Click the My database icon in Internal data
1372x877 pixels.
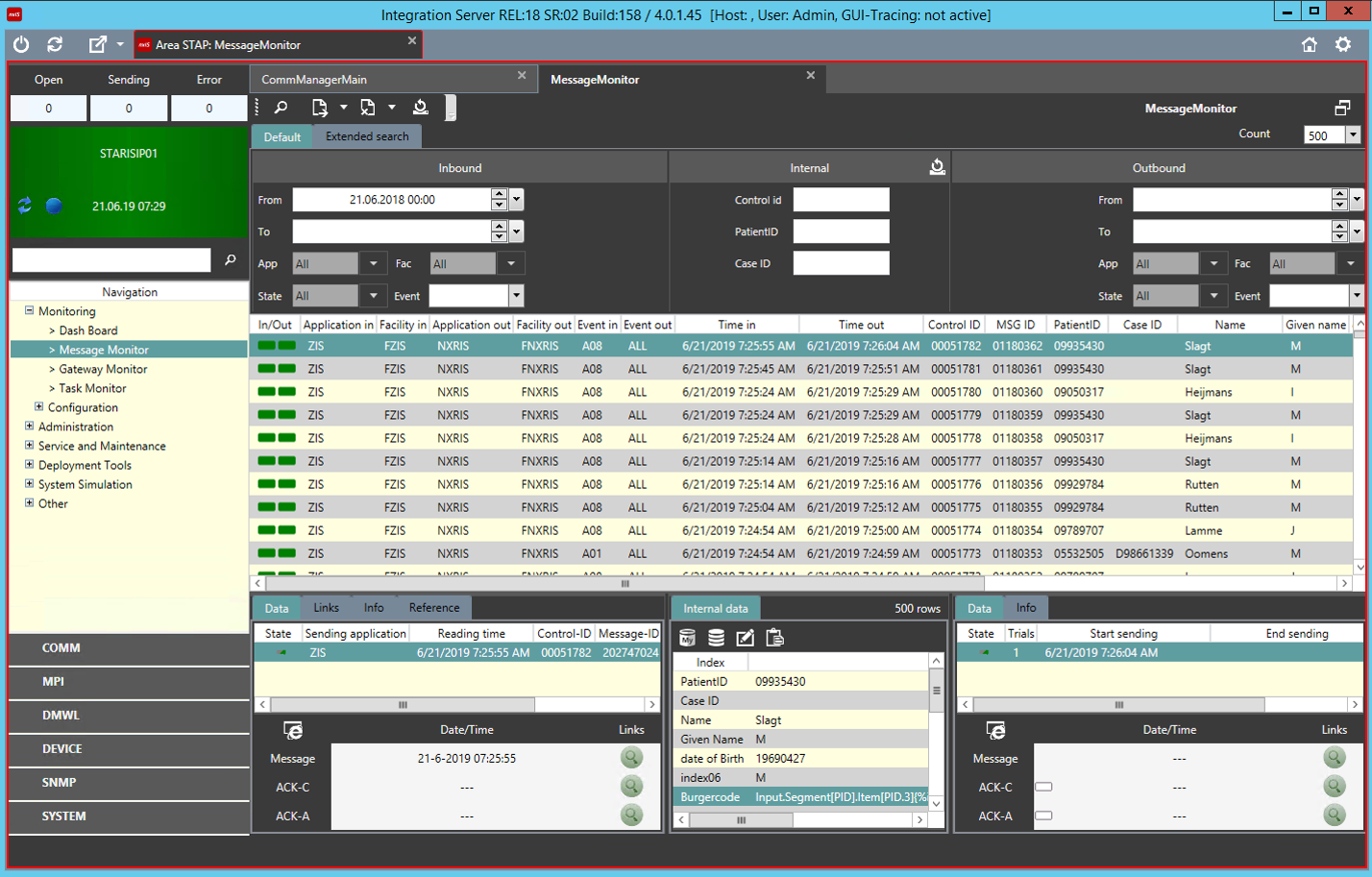click(x=687, y=638)
